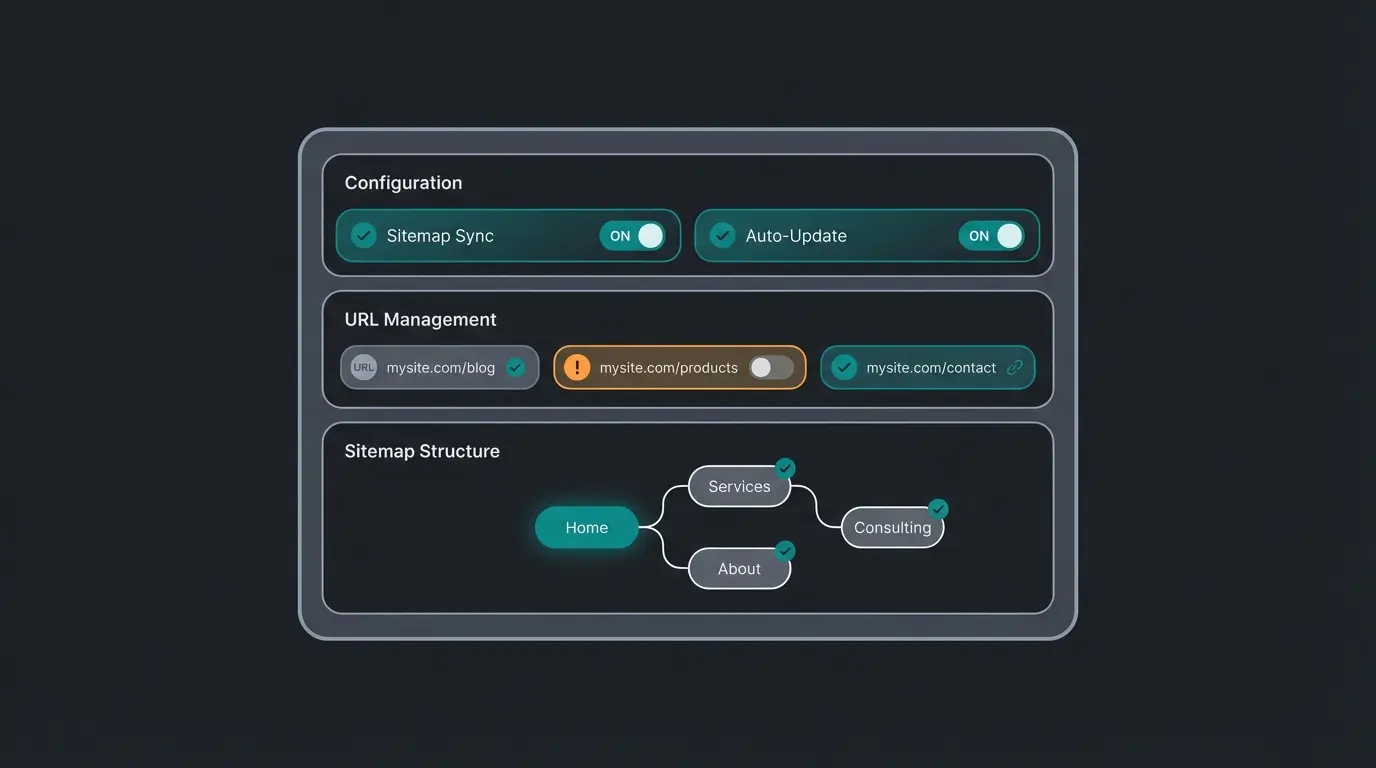This screenshot has height=768, width=1376.
Task: Click the link icon next to mysite.com/contact
Action: point(1015,367)
